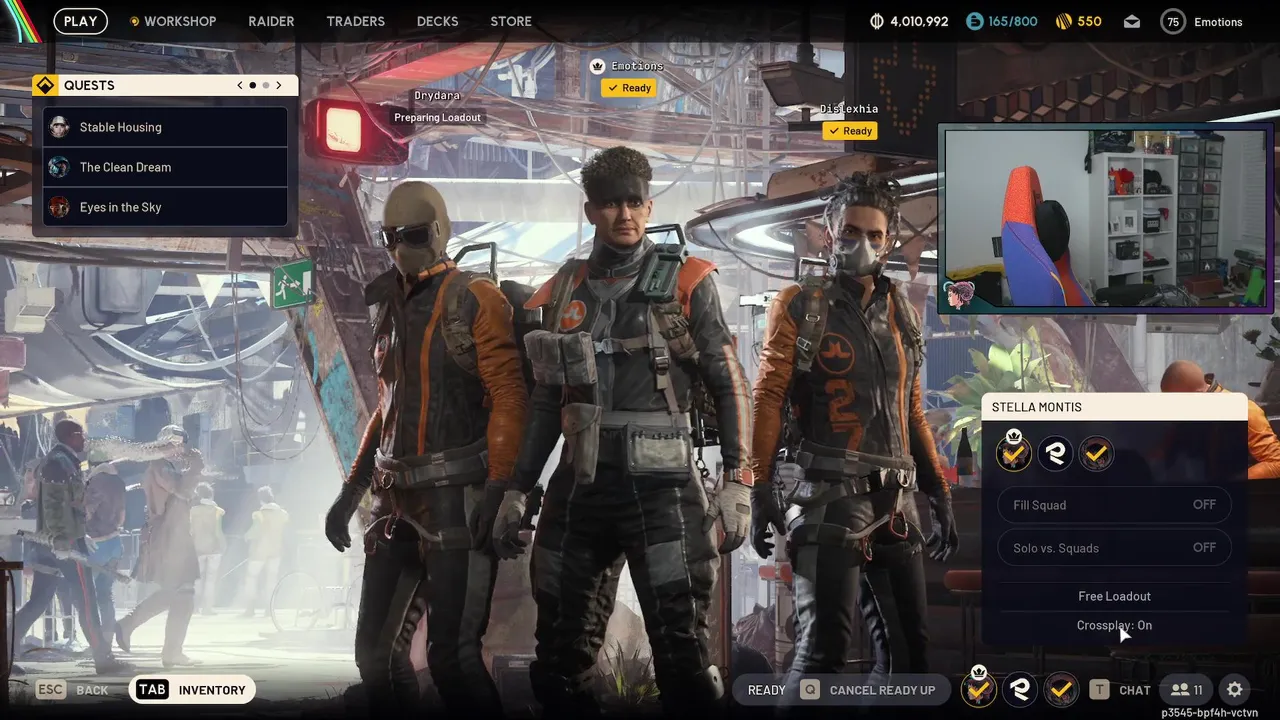
Task: Click the crown icon above Emotions name
Action: pos(598,66)
